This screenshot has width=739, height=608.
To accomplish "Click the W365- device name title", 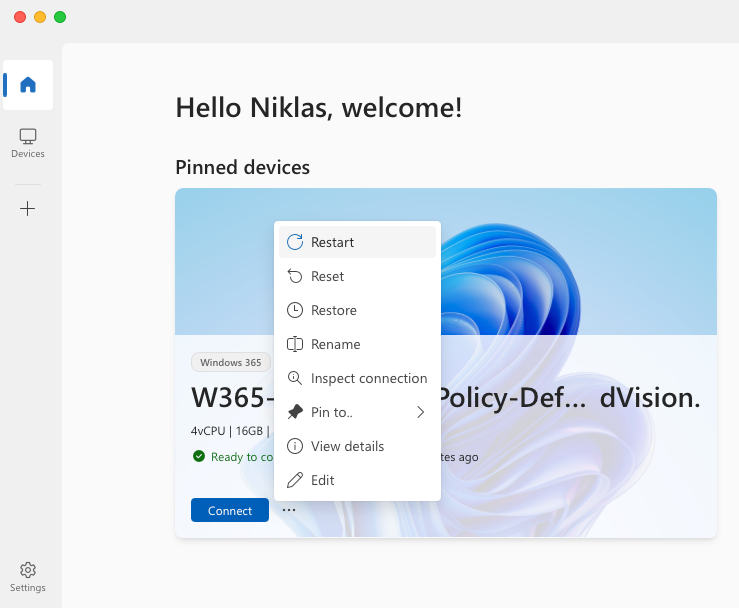I will point(233,397).
